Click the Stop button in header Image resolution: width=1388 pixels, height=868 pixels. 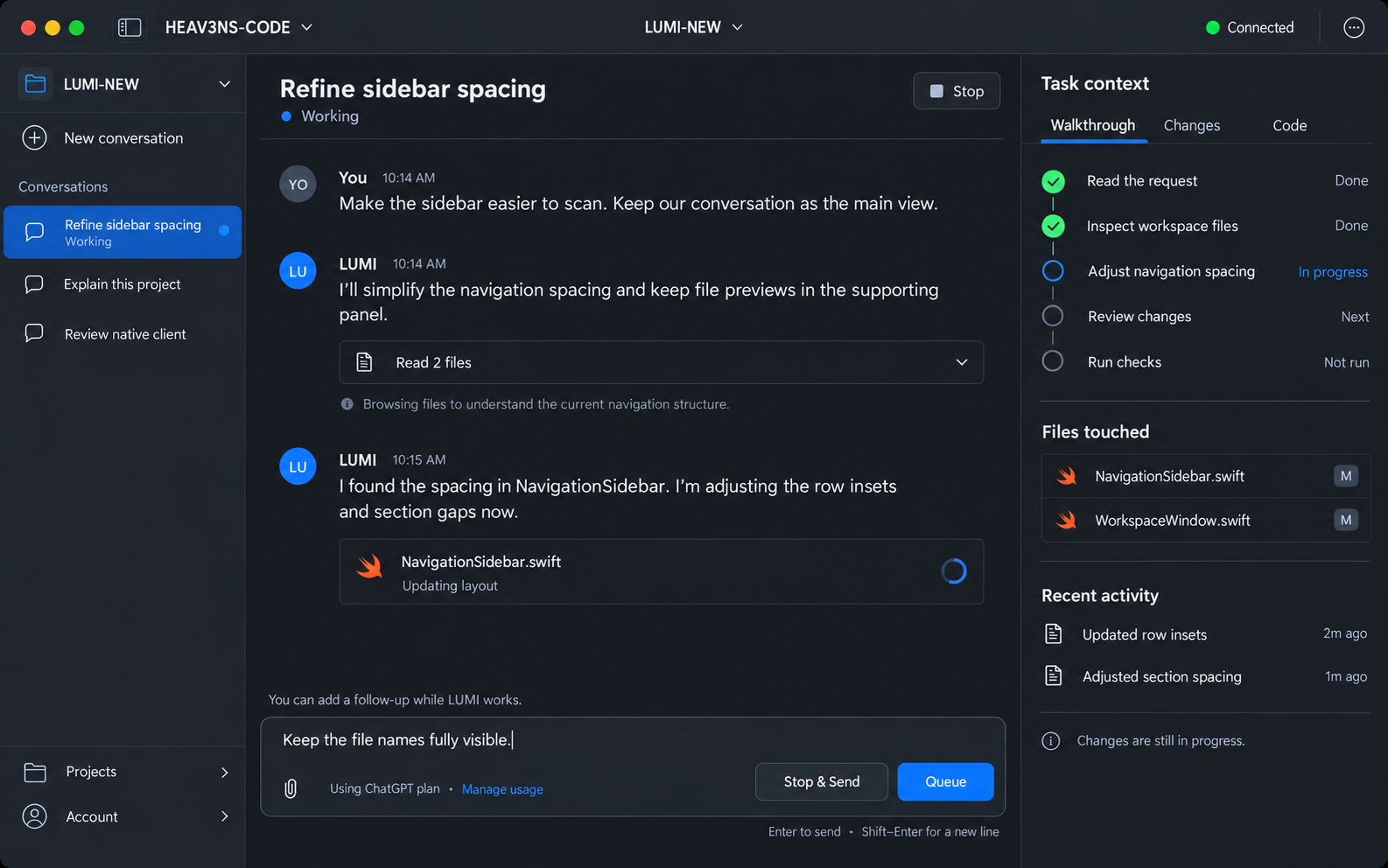coord(957,91)
